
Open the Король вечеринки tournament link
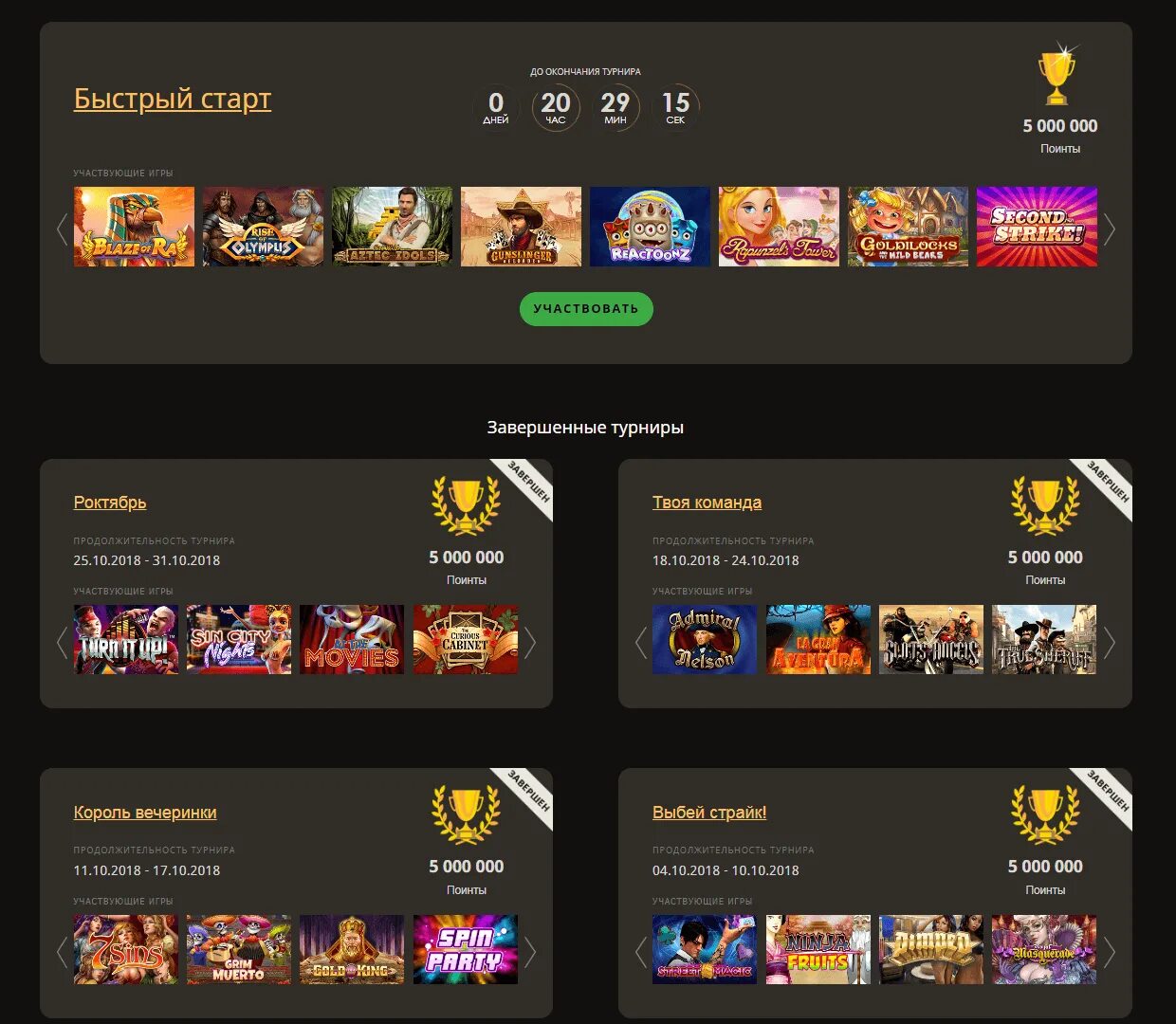tap(145, 813)
